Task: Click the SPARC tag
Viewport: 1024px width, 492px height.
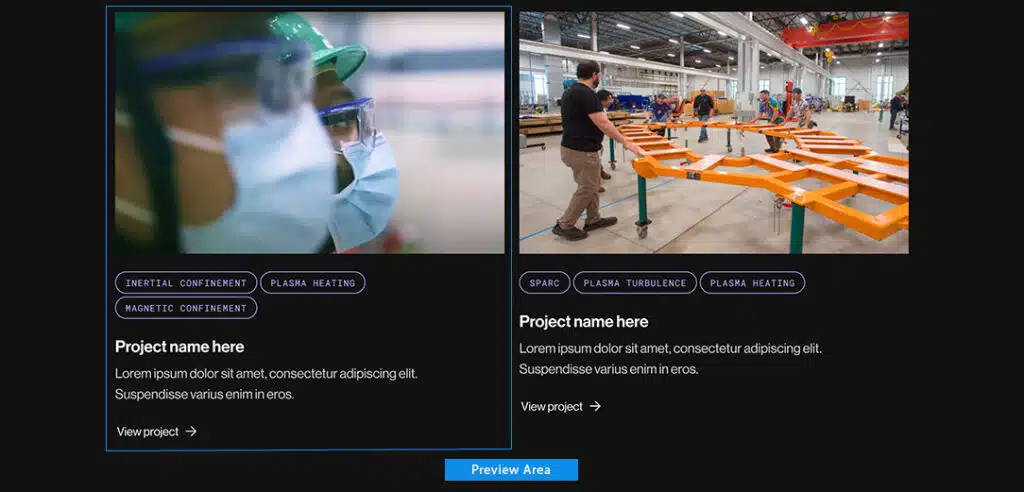Action: pyautogui.click(x=545, y=283)
